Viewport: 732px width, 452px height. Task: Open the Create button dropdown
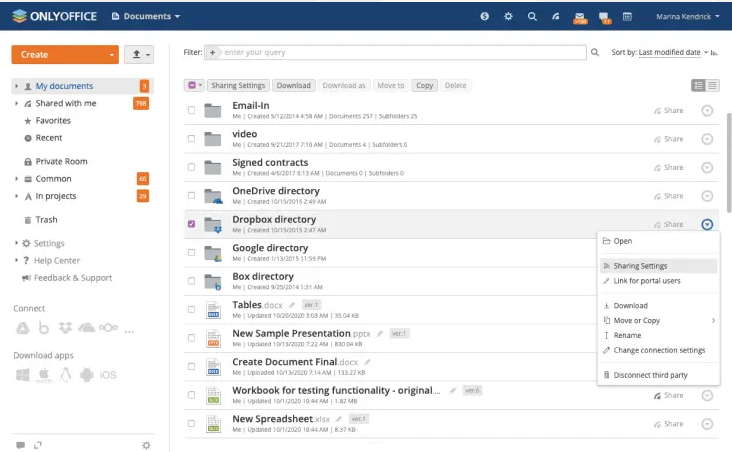(x=112, y=55)
